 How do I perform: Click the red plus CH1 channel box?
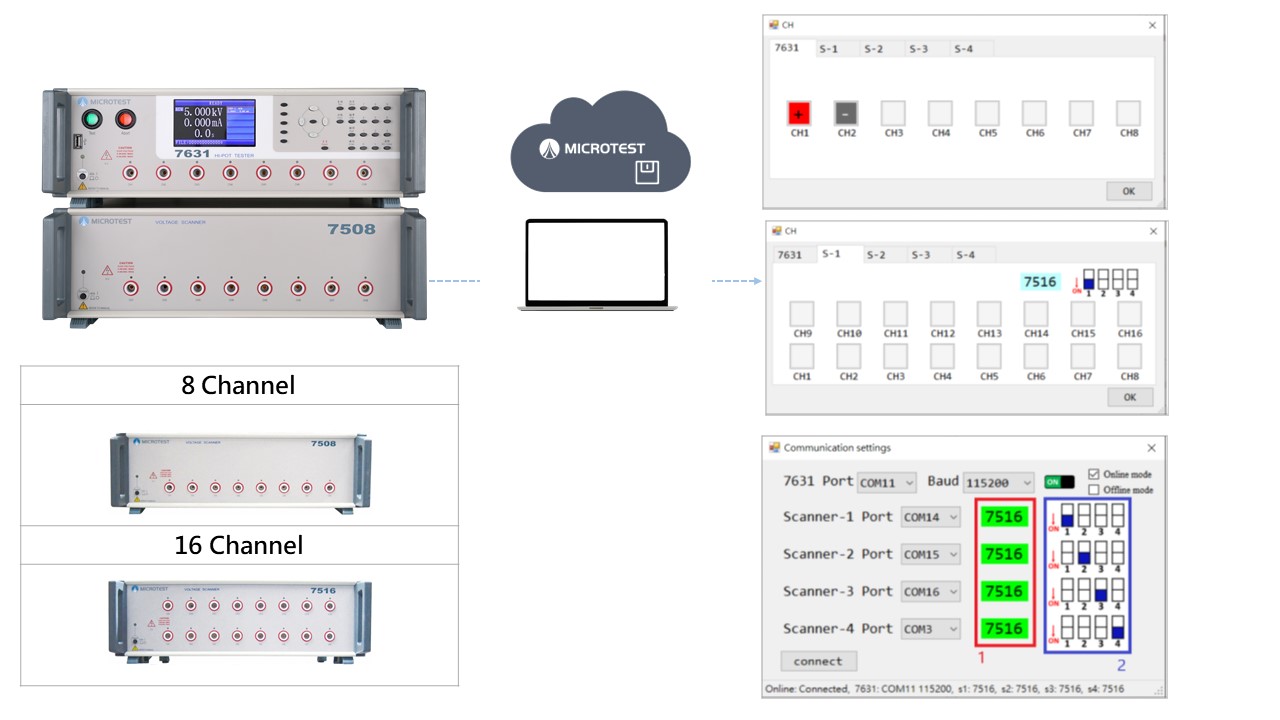[799, 113]
